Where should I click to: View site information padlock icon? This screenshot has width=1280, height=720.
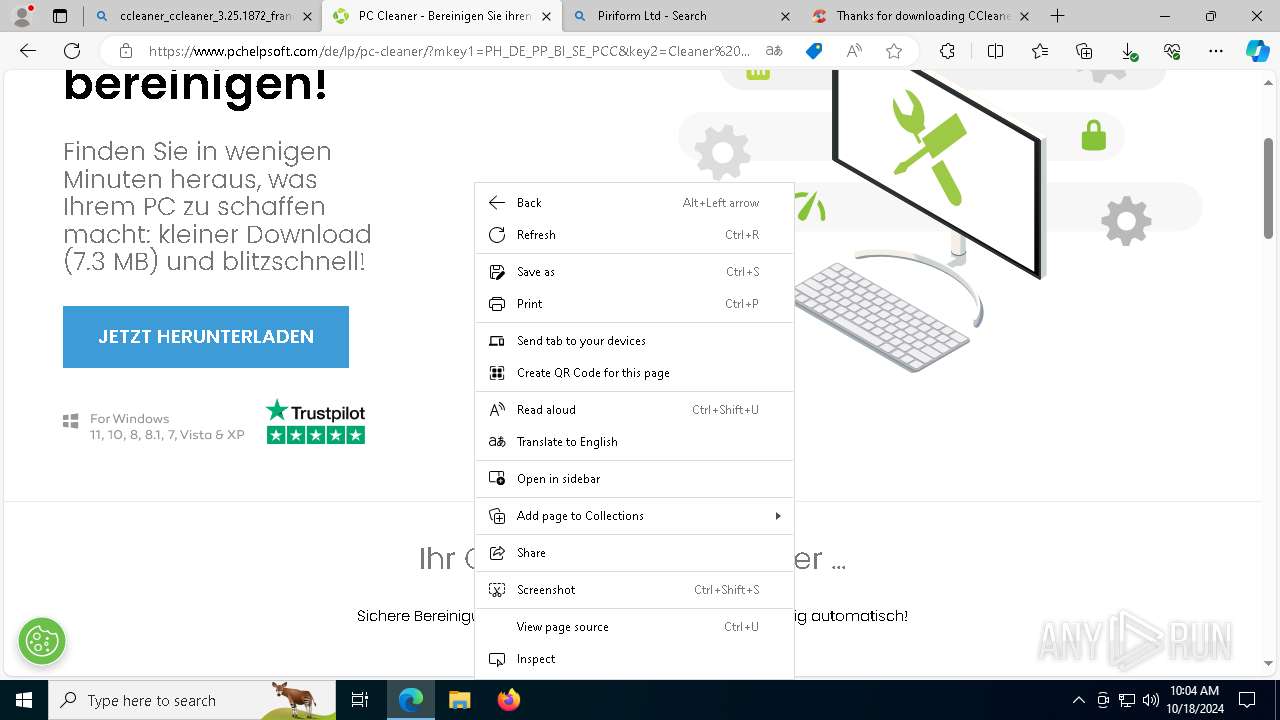click(125, 51)
